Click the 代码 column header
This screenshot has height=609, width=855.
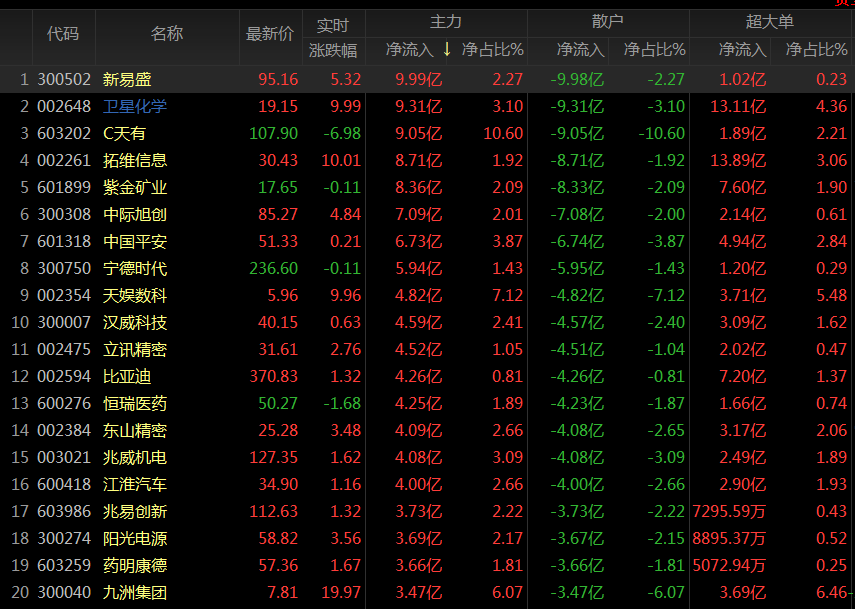tap(63, 34)
